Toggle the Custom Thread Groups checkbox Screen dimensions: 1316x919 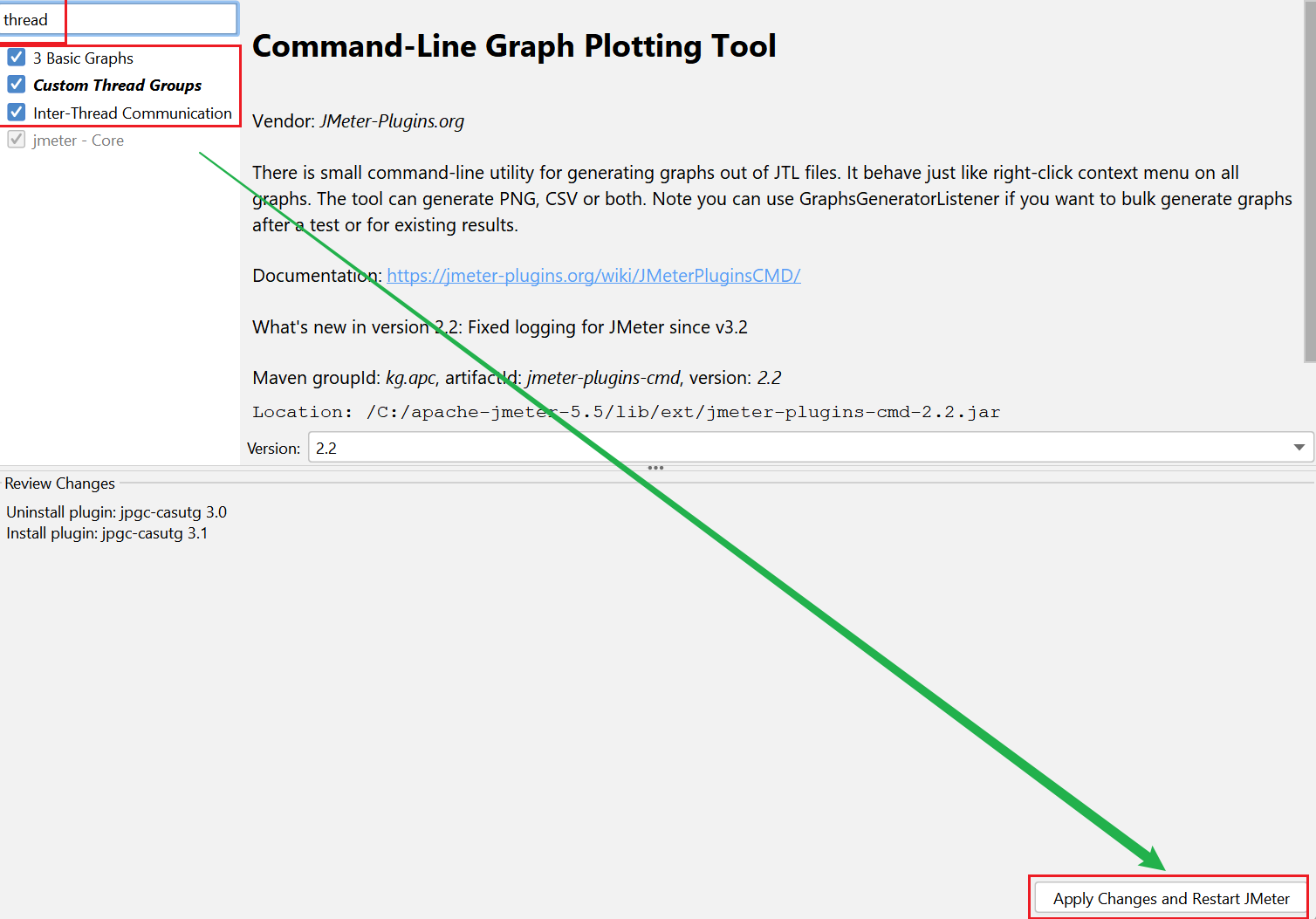17,85
